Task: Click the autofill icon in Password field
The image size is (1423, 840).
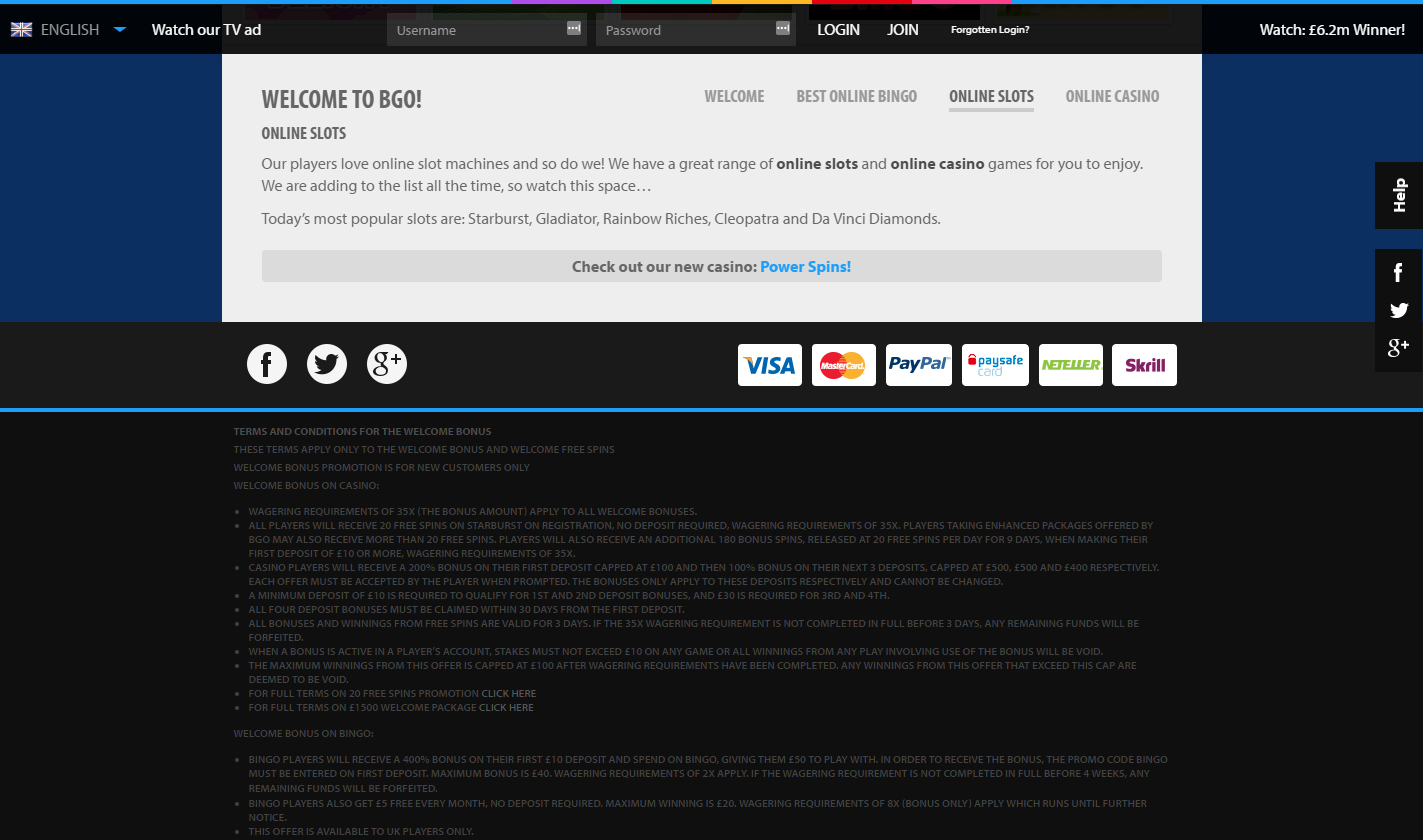Action: coord(783,28)
